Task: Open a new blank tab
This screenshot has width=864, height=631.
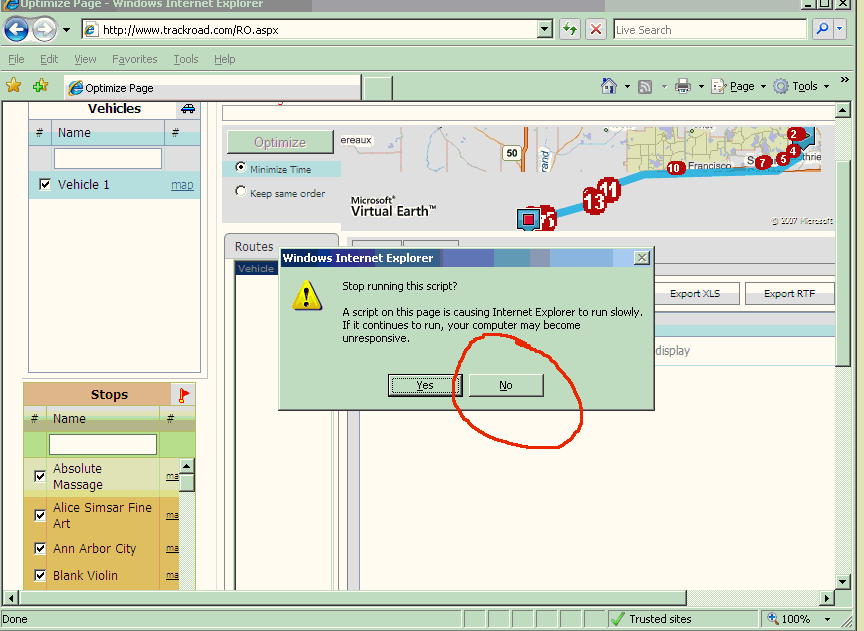Action: point(378,88)
